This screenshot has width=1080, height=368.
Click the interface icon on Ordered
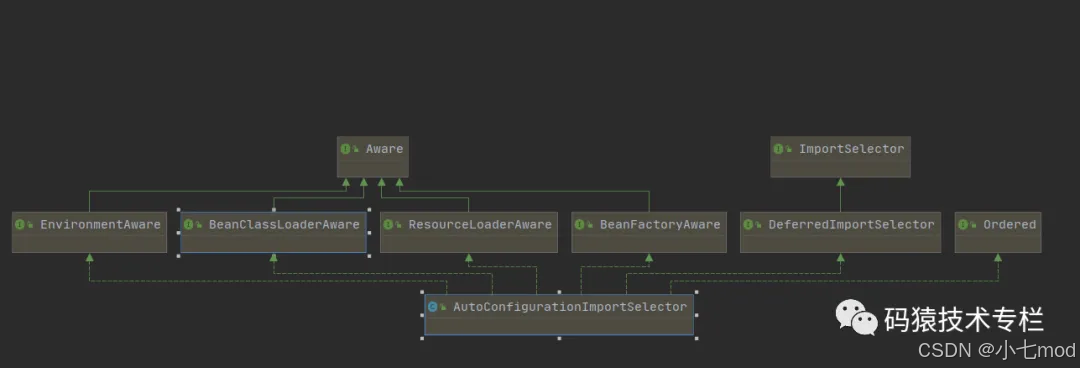click(x=963, y=225)
